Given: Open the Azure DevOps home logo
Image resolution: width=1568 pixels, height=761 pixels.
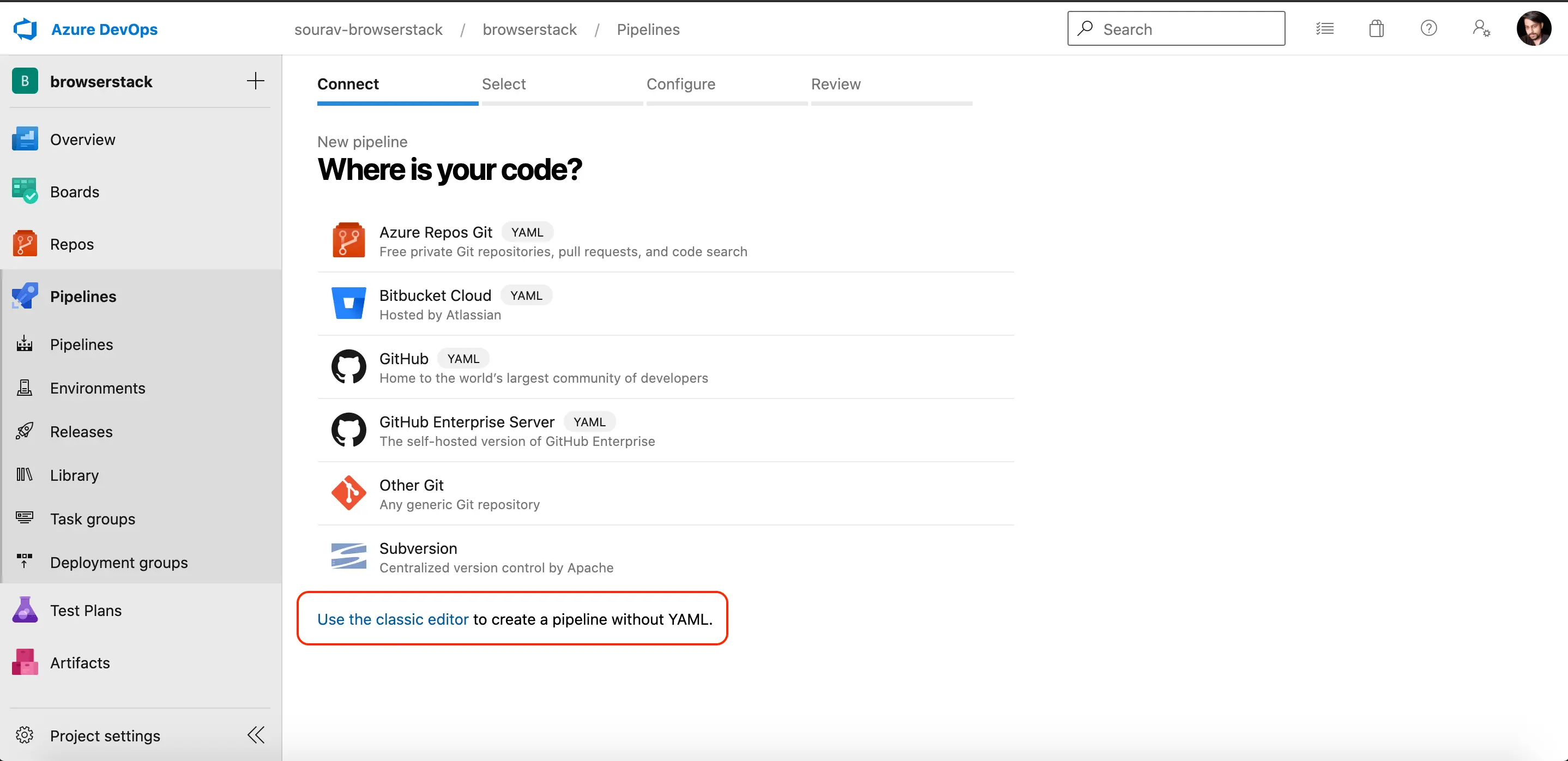Looking at the screenshot, I should point(25,29).
